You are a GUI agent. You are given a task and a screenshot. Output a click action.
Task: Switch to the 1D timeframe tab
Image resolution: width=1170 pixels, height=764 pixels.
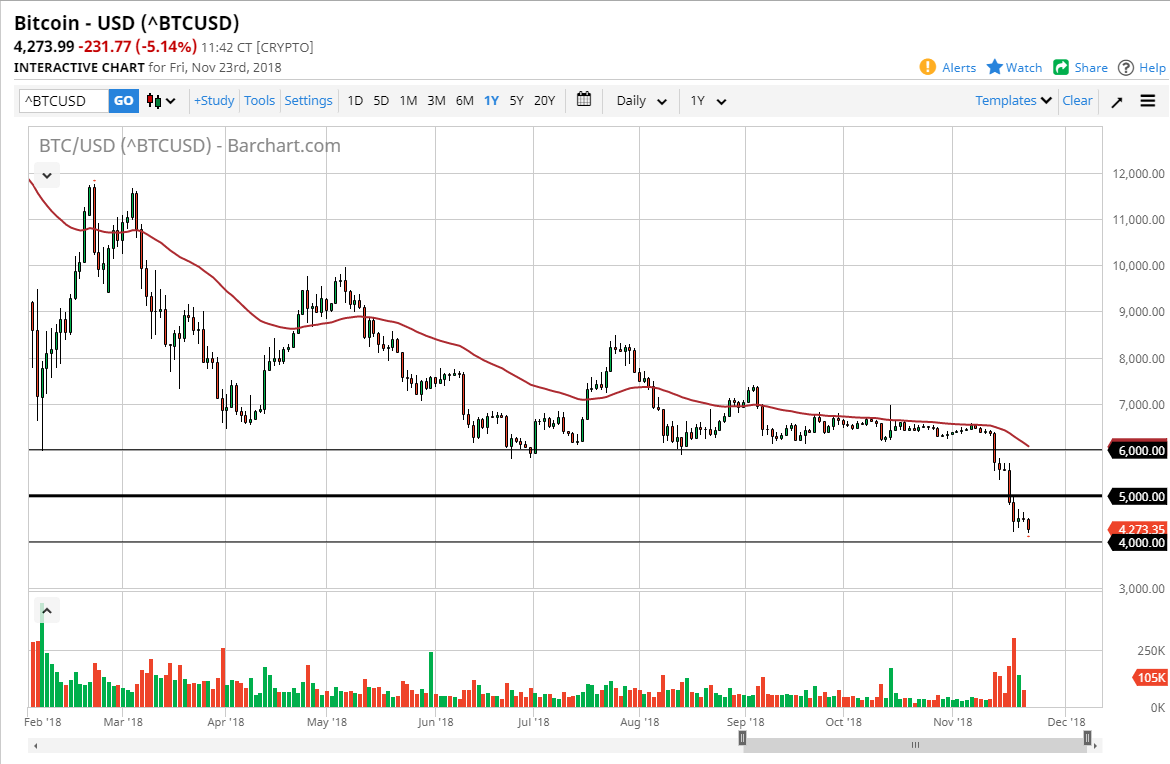pos(355,100)
